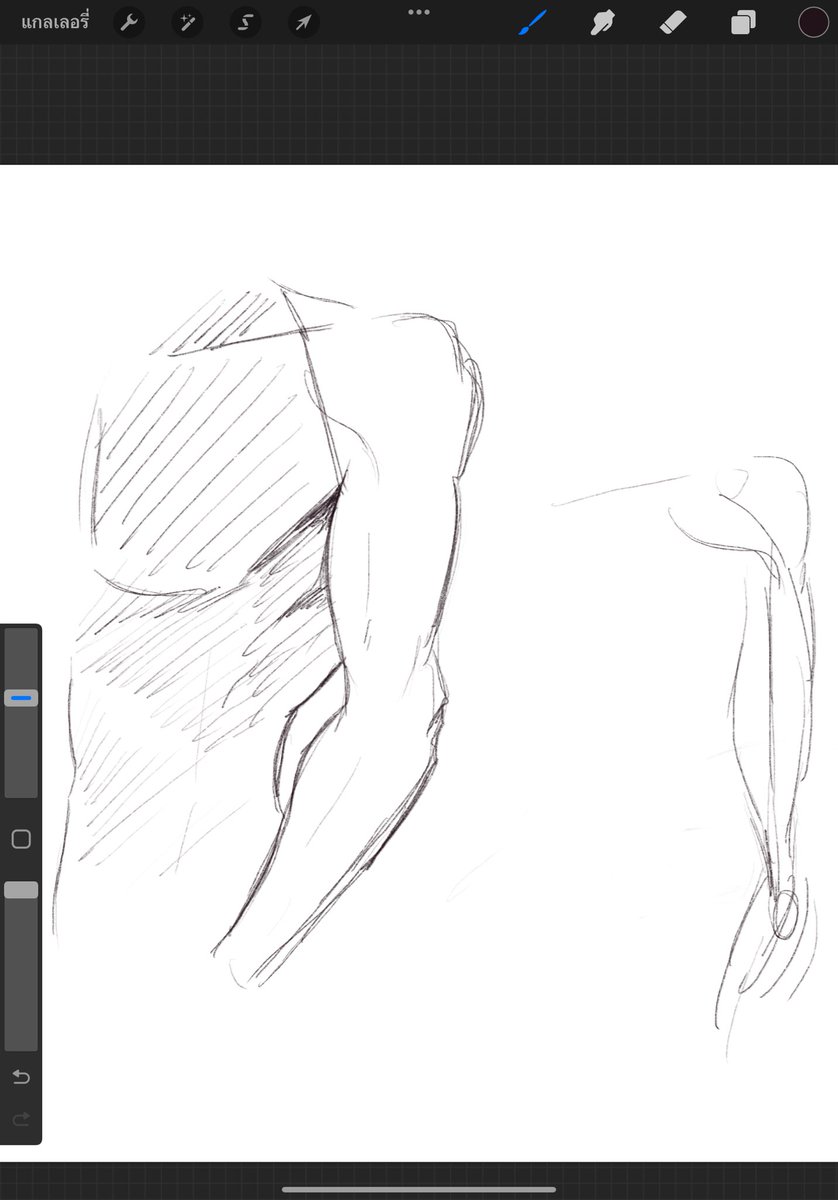
Task: Select the Smudge finger tool
Action: click(x=603, y=22)
